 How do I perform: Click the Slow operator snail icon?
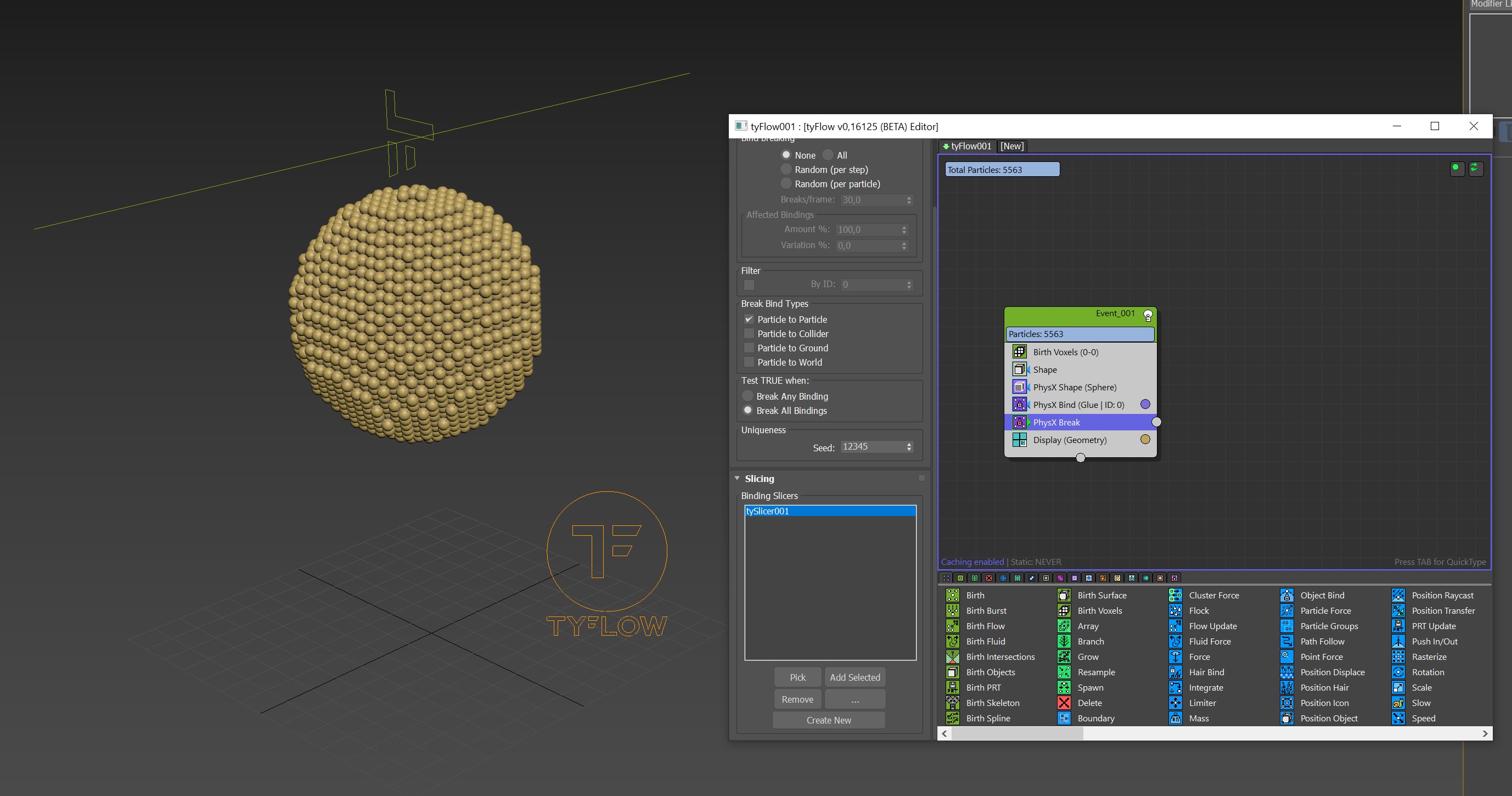(1398, 703)
